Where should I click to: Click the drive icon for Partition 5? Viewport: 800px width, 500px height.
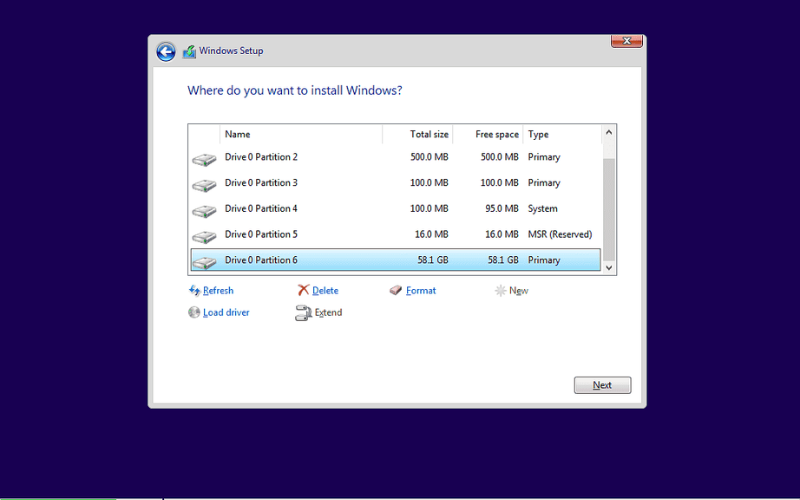pyautogui.click(x=204, y=236)
